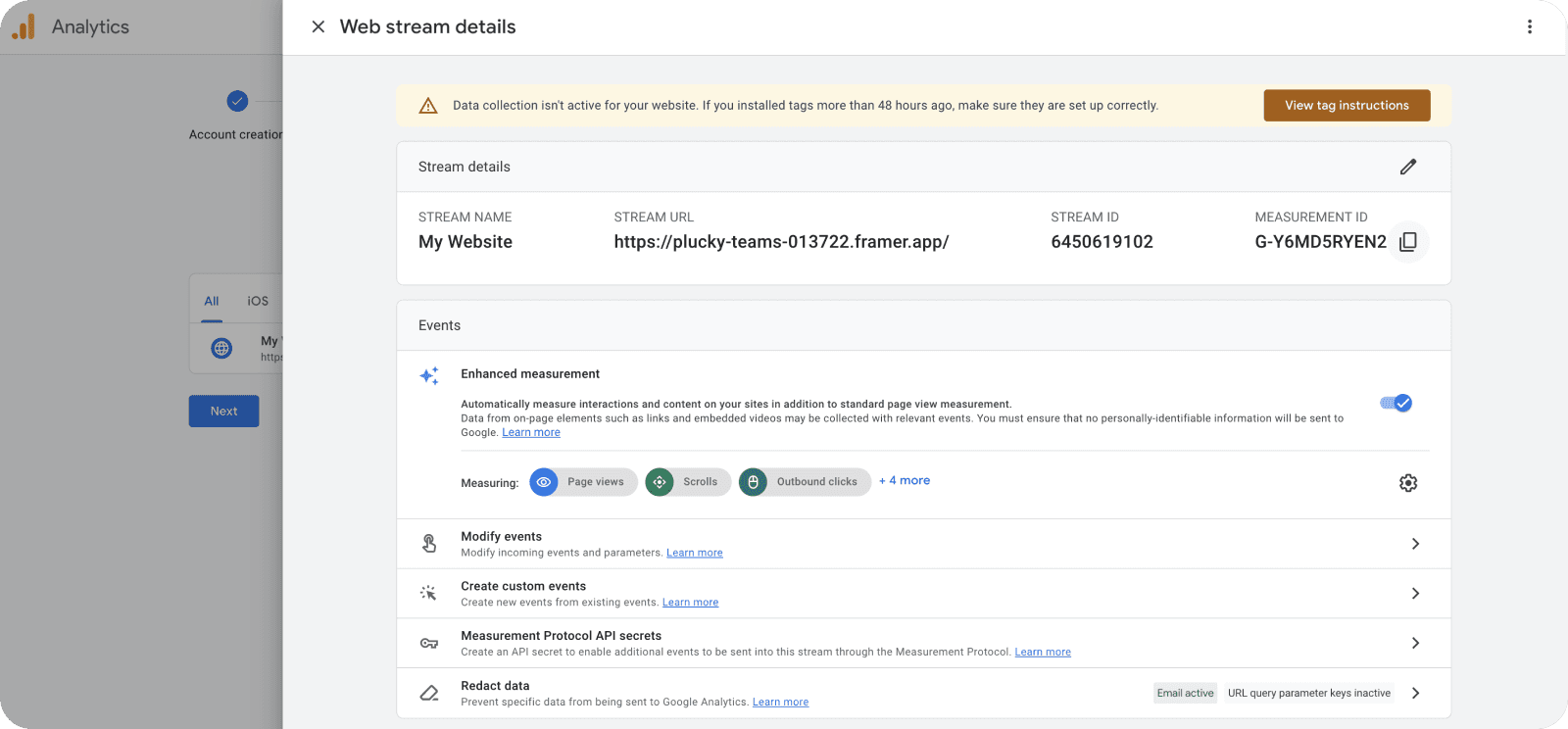Close the Web stream details panel
Viewport: 1568px width, 729px height.
click(318, 27)
